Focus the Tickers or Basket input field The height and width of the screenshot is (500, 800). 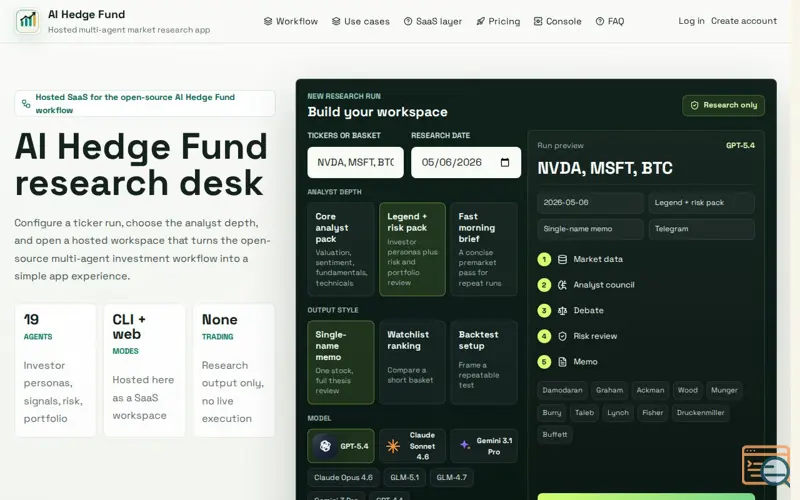point(356,162)
